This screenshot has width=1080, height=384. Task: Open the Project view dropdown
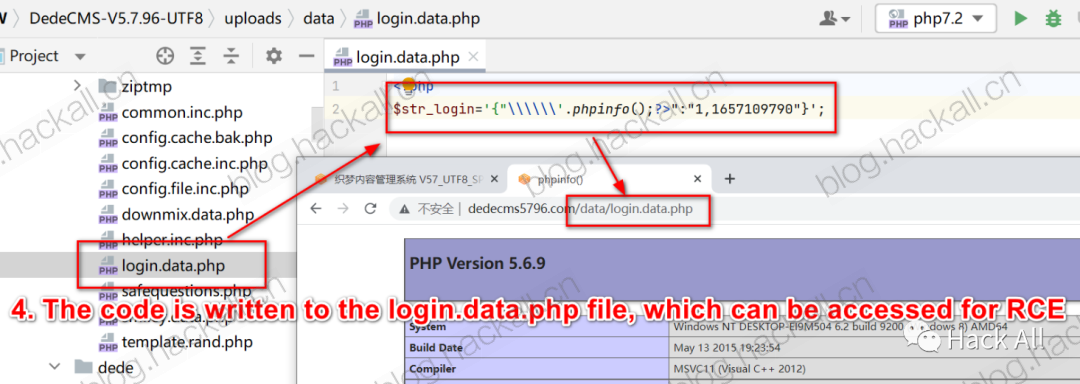80,56
